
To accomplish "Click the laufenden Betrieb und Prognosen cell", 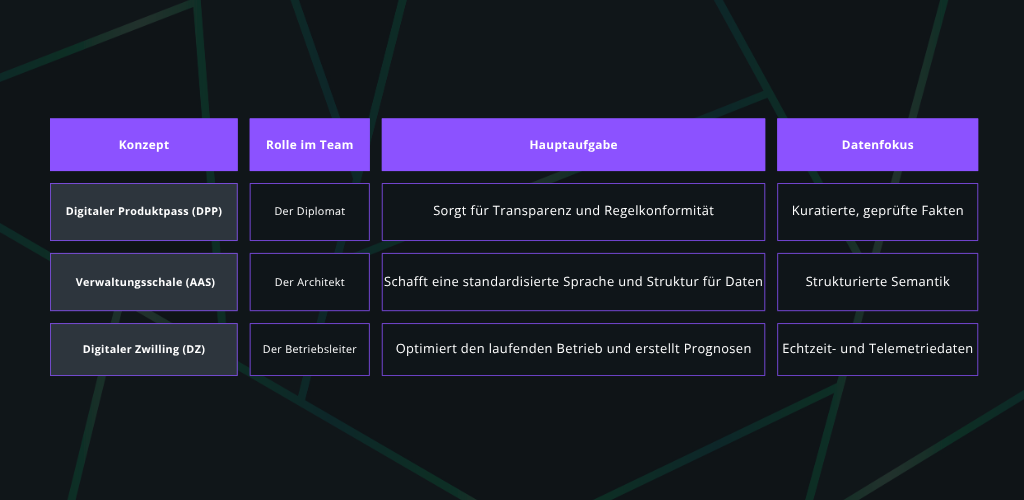I will [573, 349].
